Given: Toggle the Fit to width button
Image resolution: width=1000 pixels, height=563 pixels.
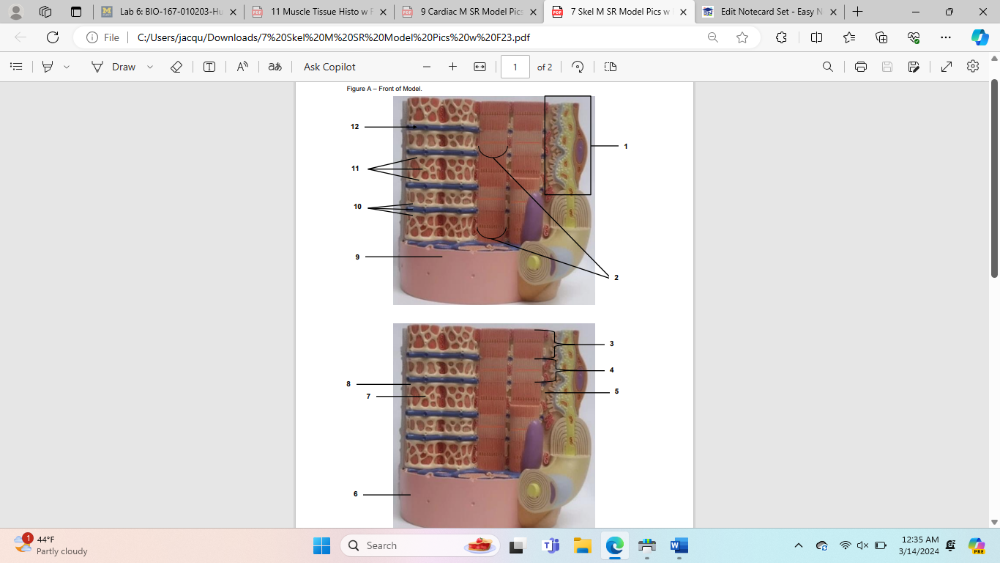Looking at the screenshot, I should pos(479,67).
